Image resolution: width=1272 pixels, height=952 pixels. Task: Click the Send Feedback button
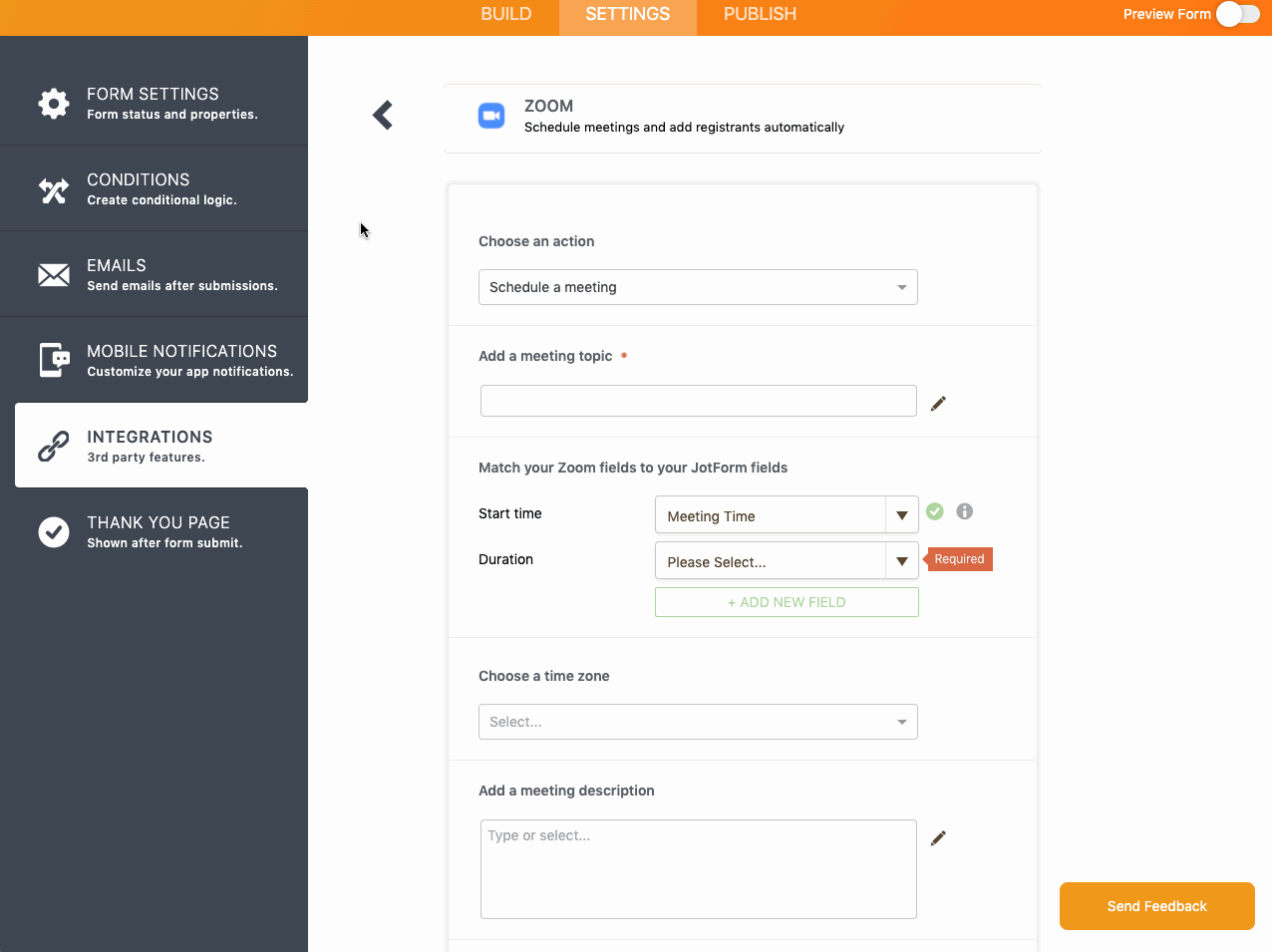(1156, 906)
